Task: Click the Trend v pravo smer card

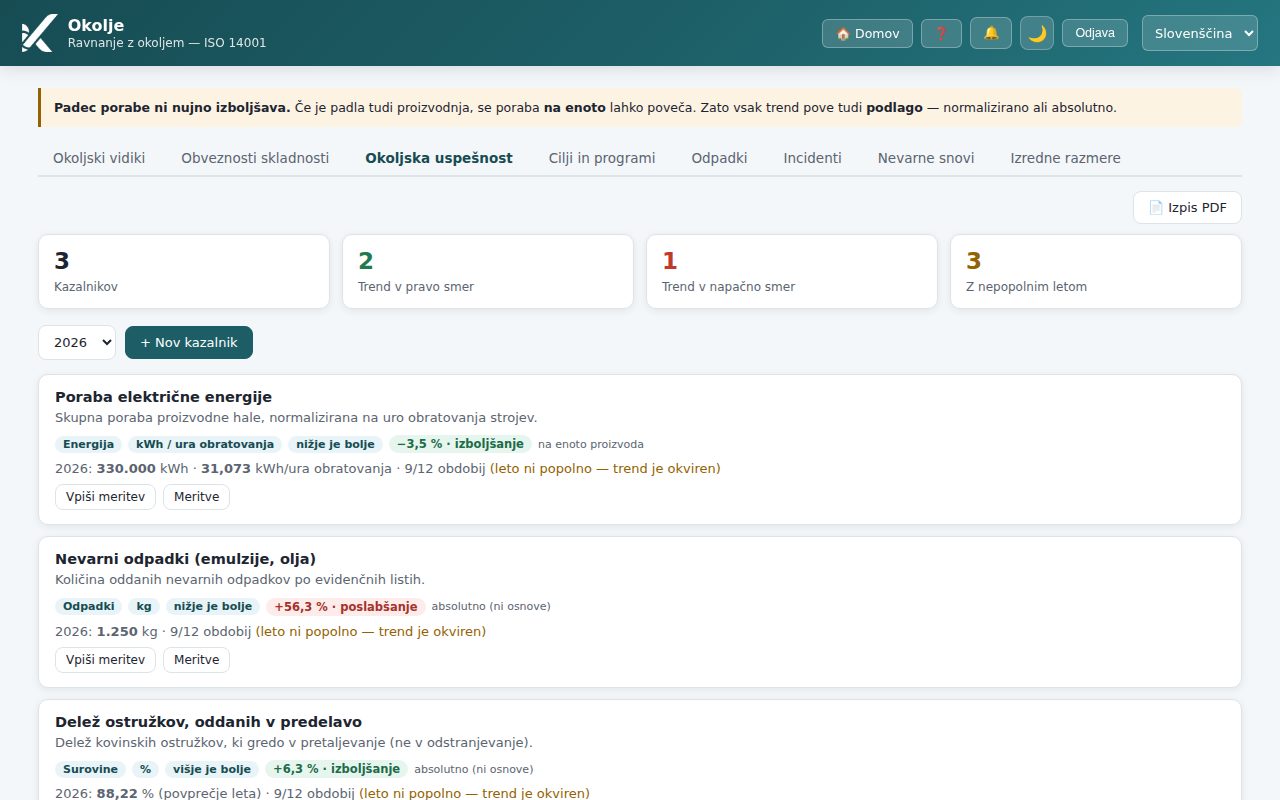Action: (x=488, y=272)
